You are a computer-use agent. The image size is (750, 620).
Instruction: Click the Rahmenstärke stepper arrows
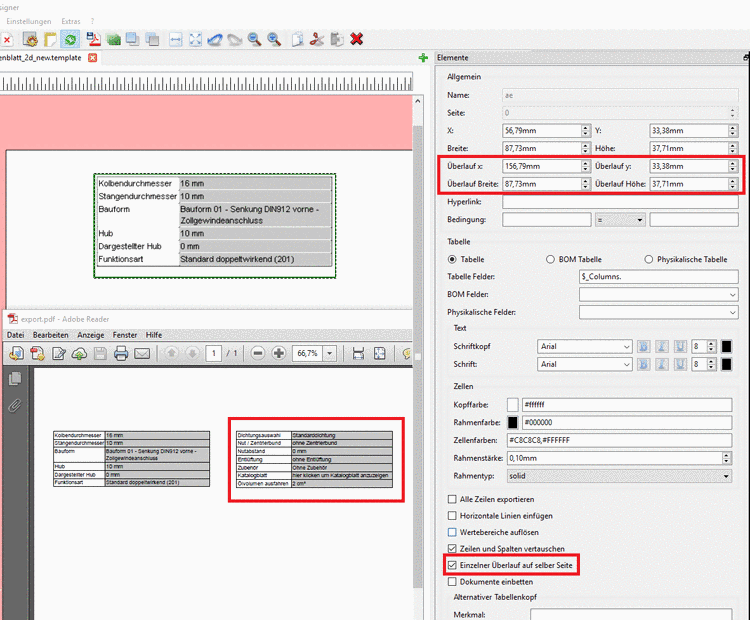coord(727,458)
